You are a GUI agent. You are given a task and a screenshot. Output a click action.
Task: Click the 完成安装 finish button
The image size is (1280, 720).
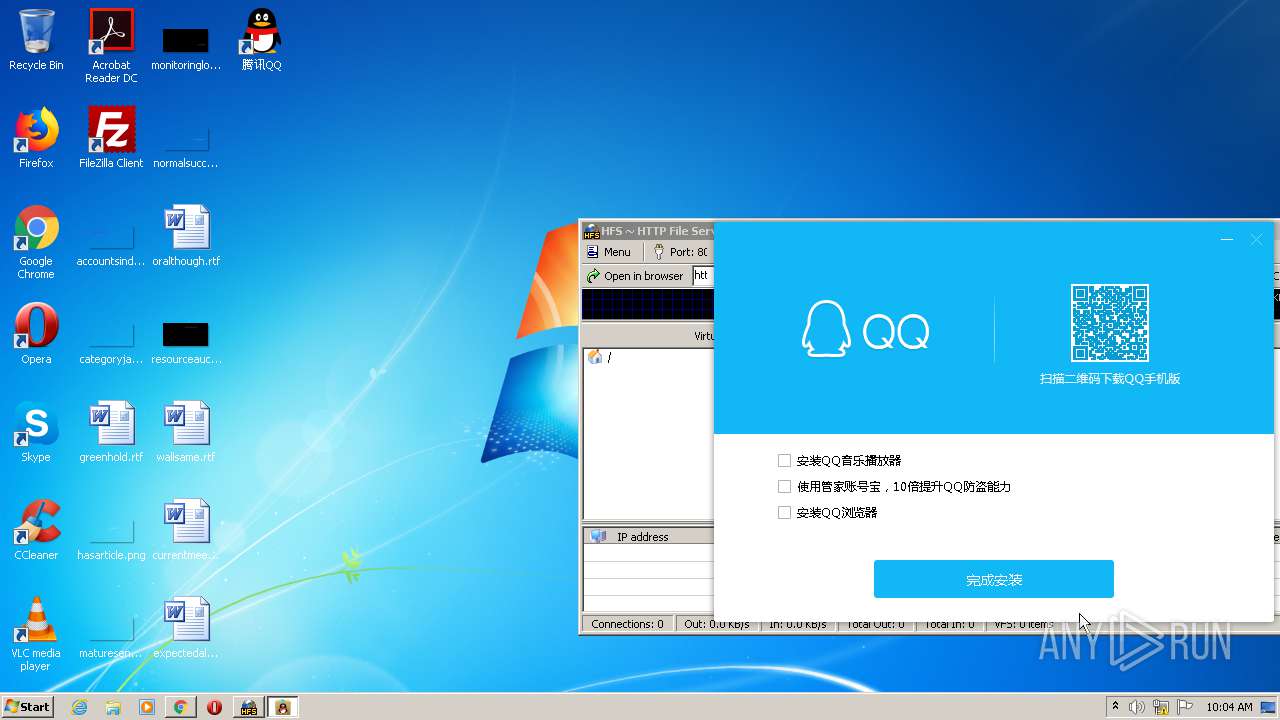point(994,579)
